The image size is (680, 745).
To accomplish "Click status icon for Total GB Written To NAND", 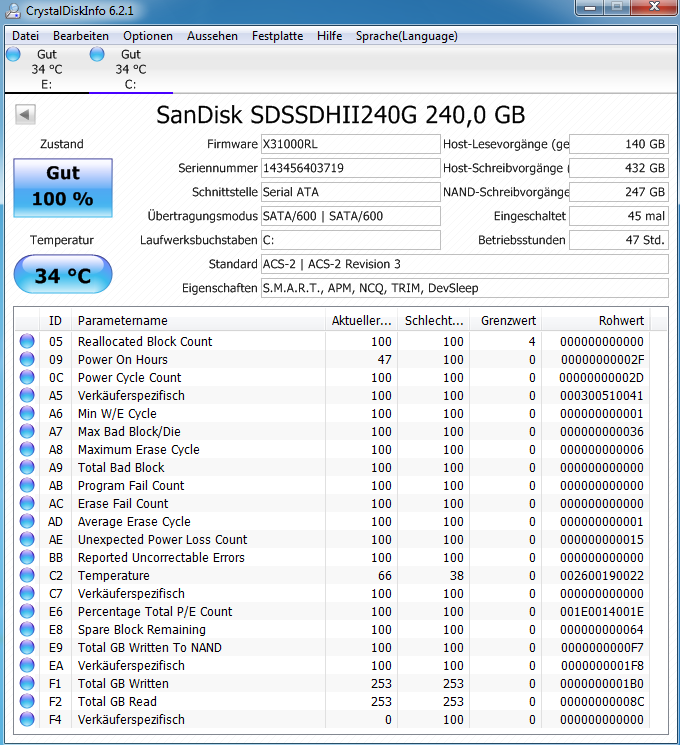I will coord(27,648).
